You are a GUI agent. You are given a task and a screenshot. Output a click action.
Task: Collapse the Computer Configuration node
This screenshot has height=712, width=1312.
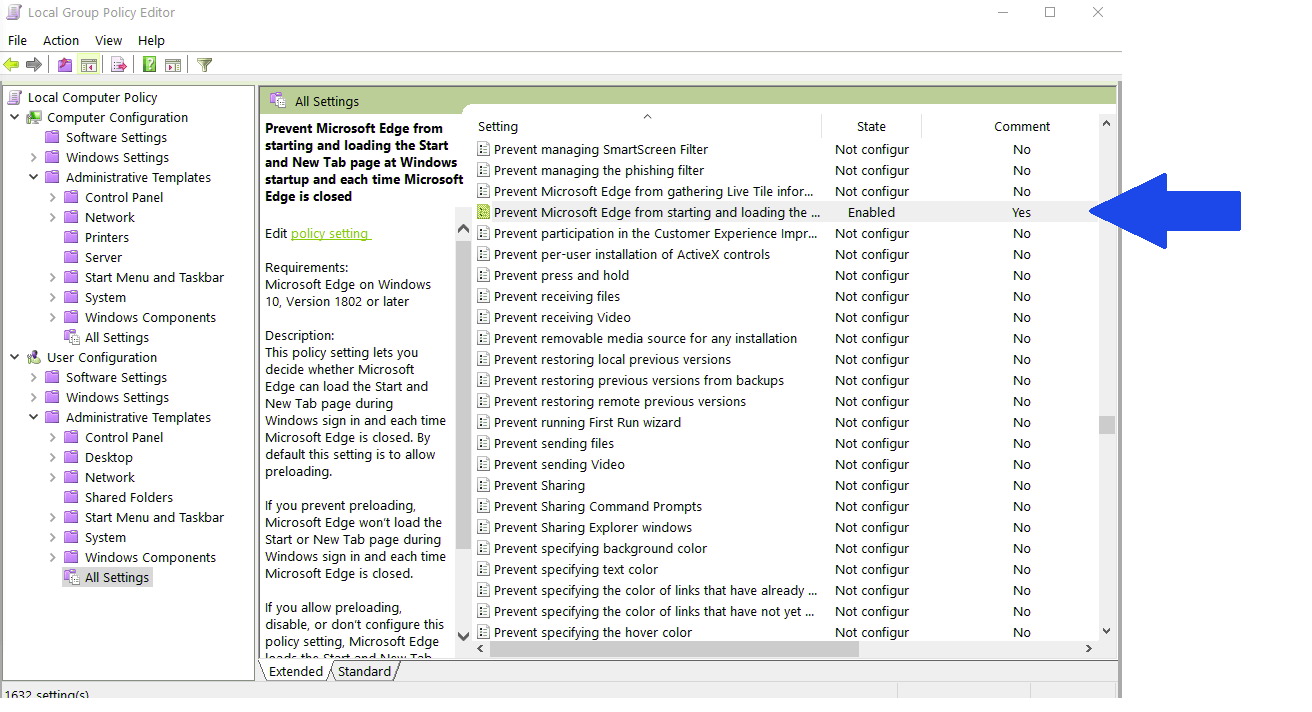click(x=15, y=117)
